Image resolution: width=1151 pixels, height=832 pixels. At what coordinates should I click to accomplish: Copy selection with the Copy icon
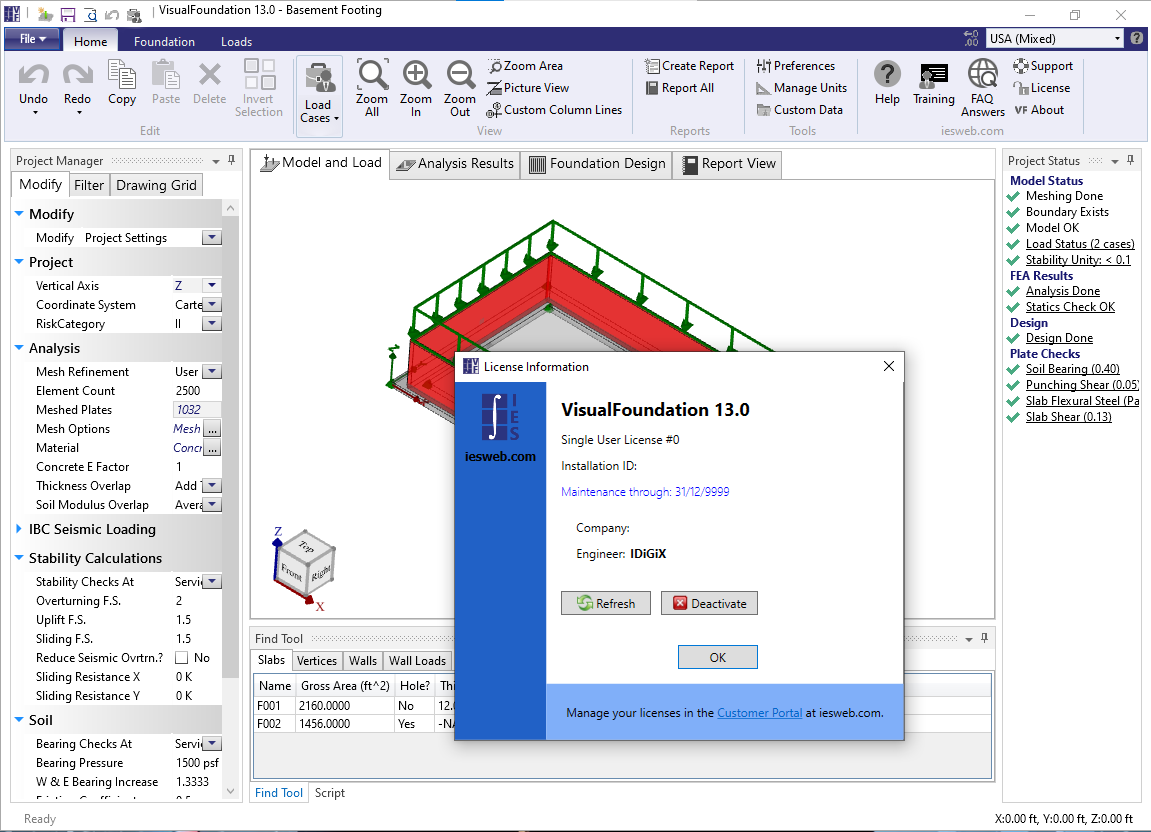tap(122, 75)
